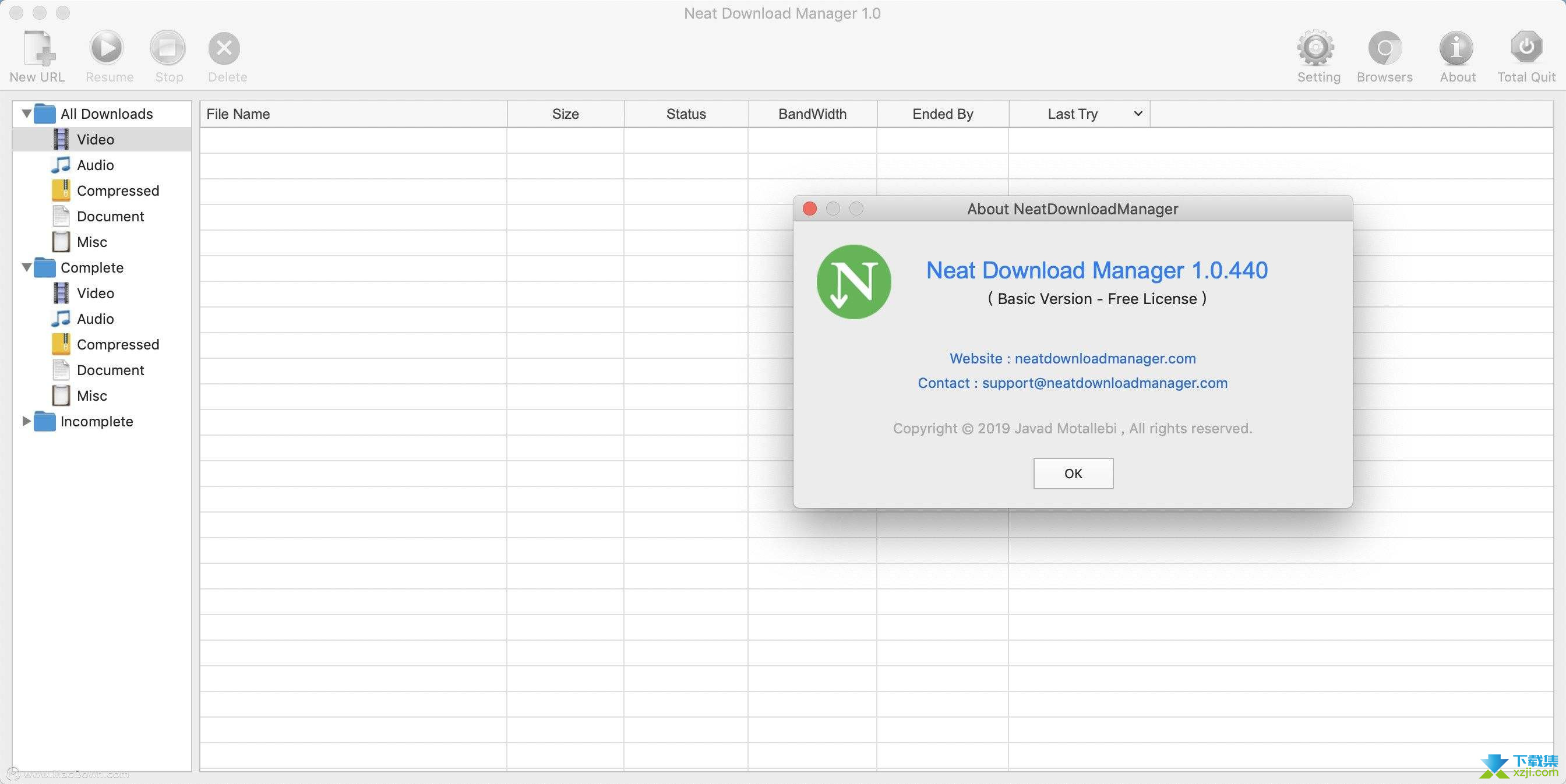Select Compressed archive icon under All Downloads
Screen dimensions: 1566x784
pos(61,190)
